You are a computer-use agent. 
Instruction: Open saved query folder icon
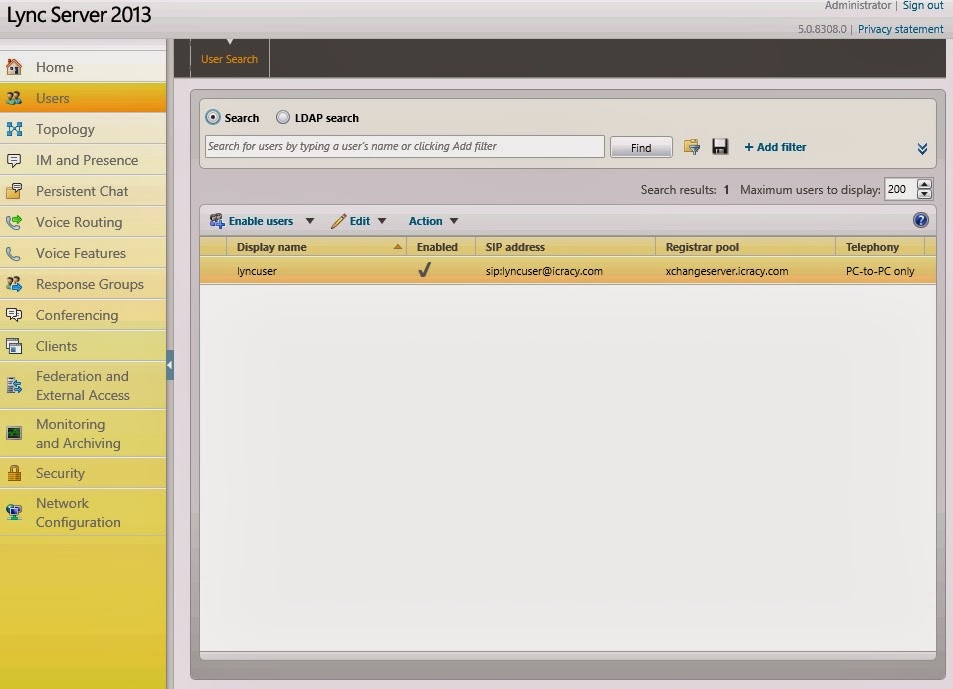[x=692, y=146]
